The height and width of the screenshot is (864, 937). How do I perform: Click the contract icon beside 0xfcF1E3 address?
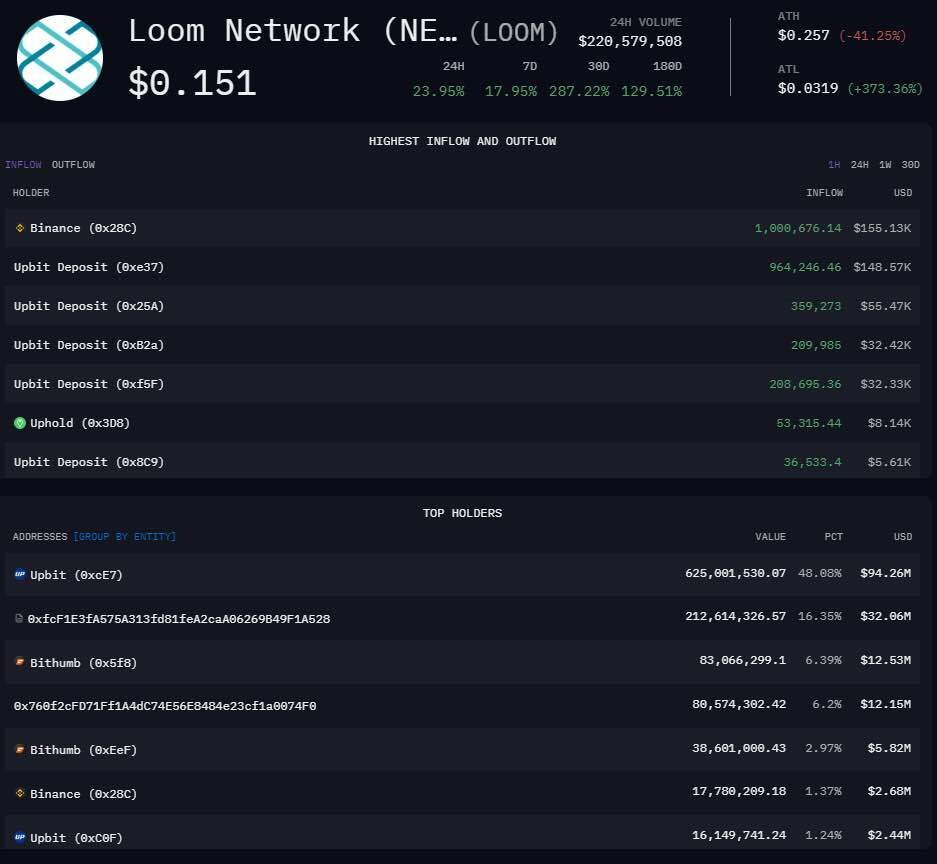point(19,619)
